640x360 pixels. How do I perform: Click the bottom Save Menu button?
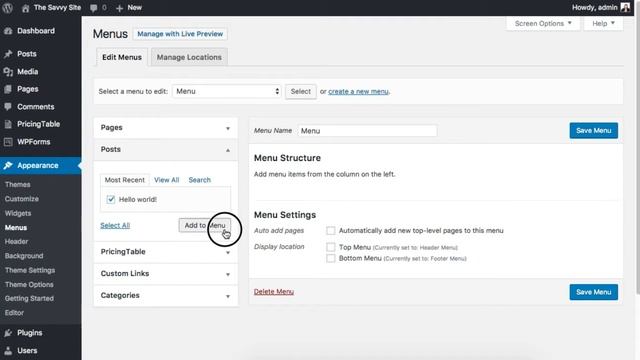[593, 292]
